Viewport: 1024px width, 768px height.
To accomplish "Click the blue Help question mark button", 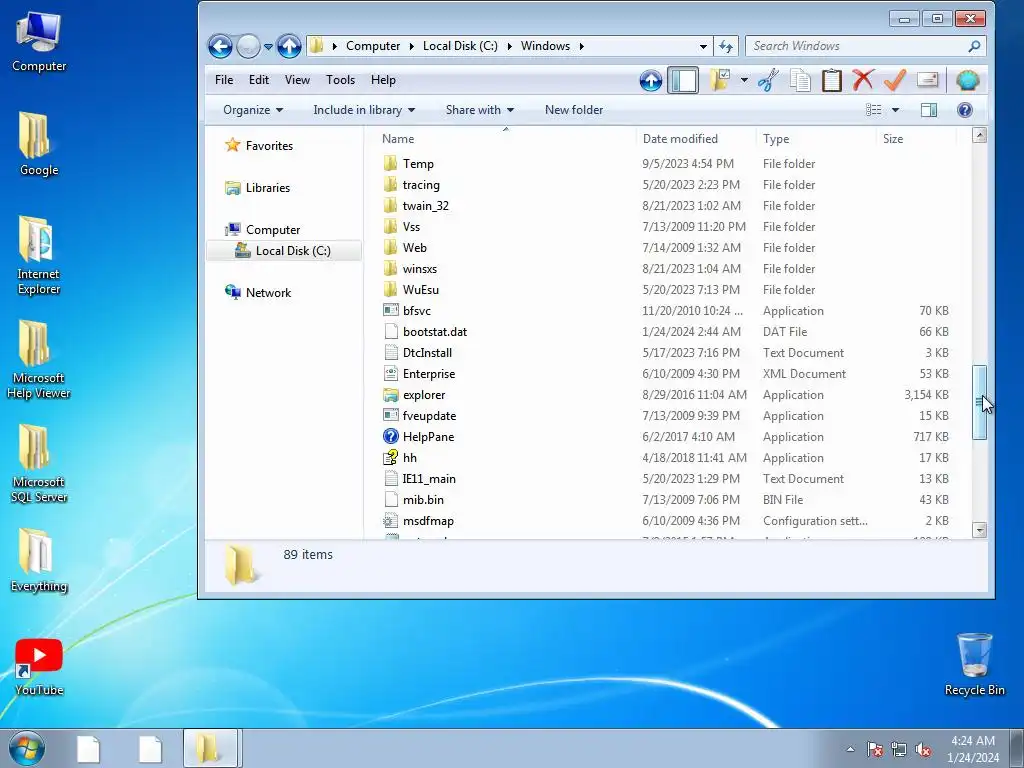I will (x=965, y=110).
